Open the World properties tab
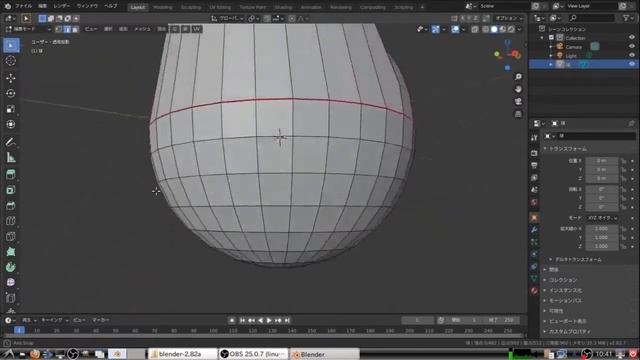Screen dimensions: 640x360 tap(534, 202)
